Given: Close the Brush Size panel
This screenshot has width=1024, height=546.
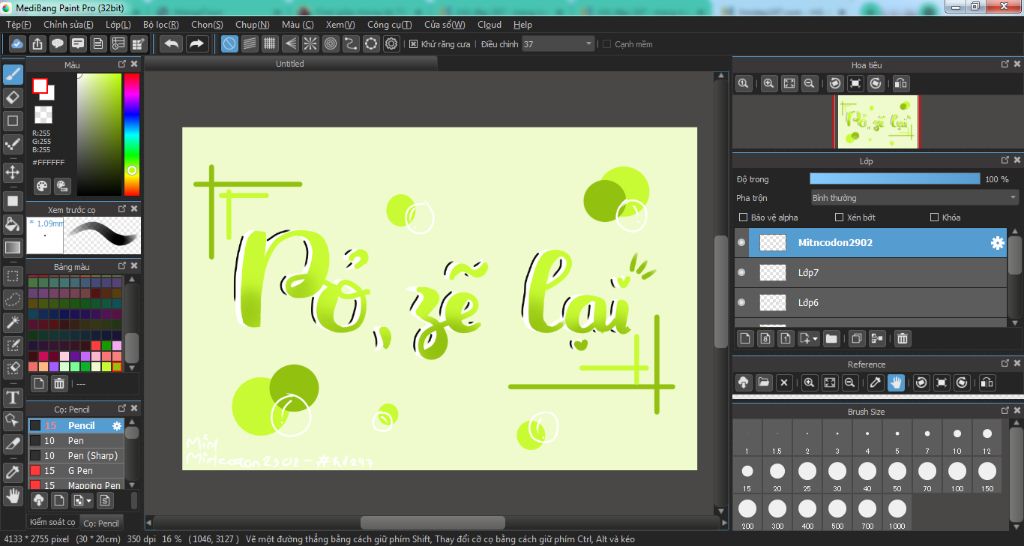Looking at the screenshot, I should coord(1017,411).
